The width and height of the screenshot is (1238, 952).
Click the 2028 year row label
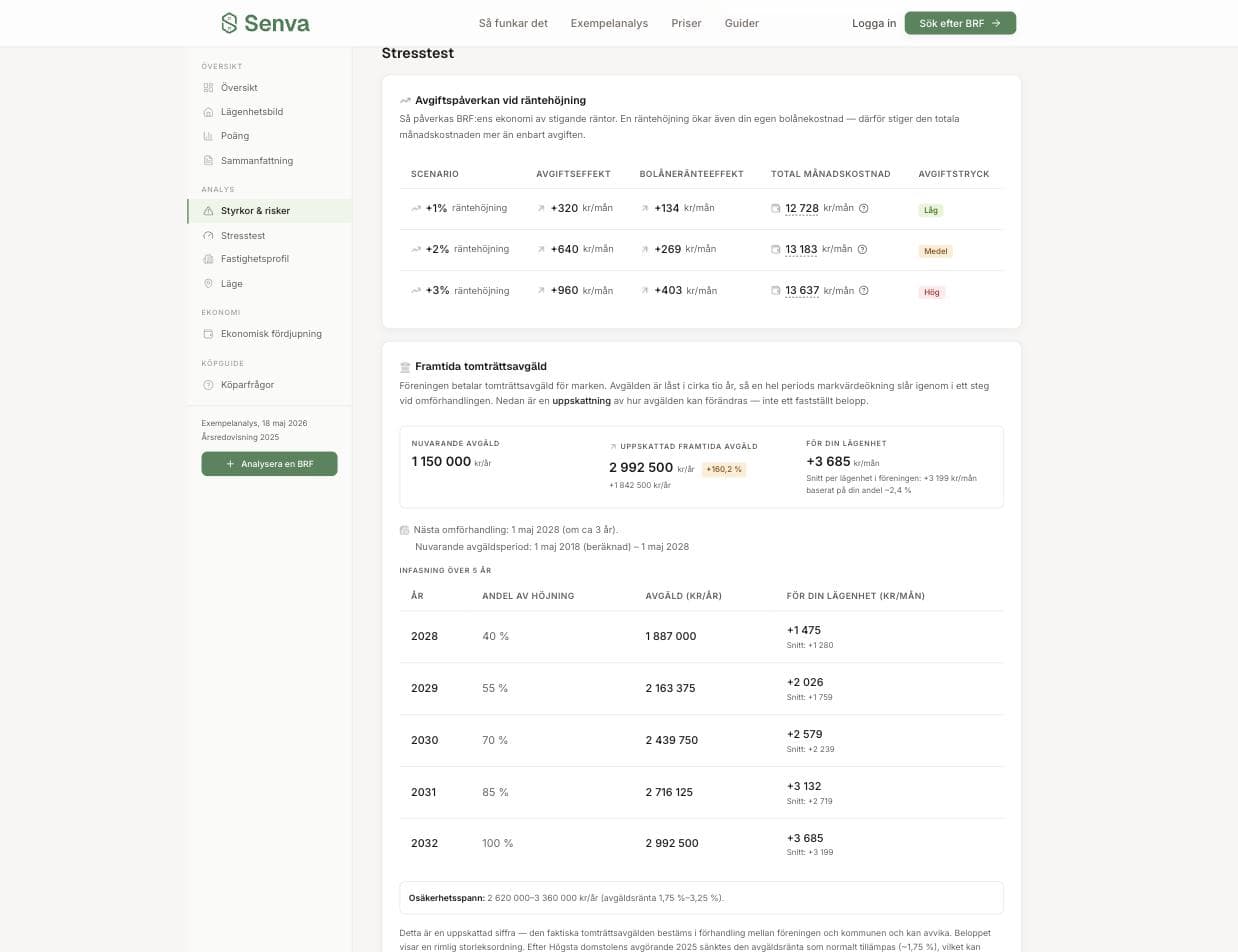(424, 636)
